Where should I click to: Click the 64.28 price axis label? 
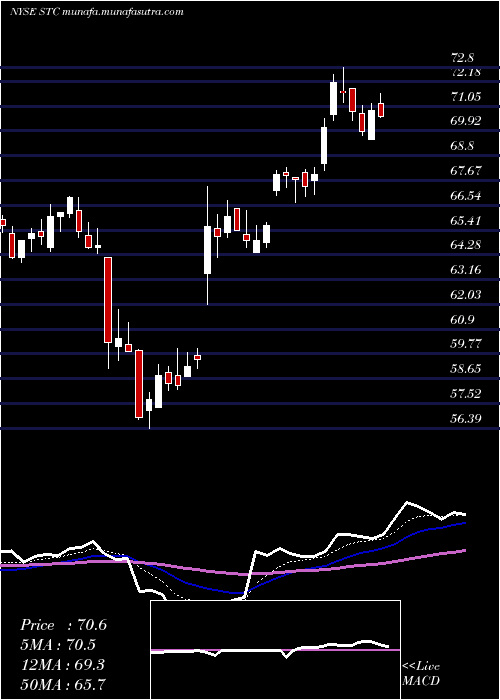466,245
